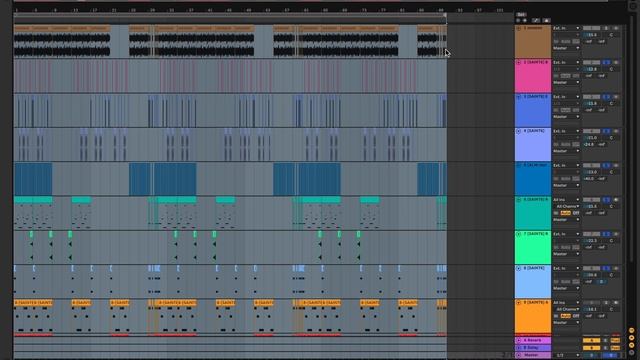Toggle track delay round button
The image size is (640, 360).
(631, 353)
